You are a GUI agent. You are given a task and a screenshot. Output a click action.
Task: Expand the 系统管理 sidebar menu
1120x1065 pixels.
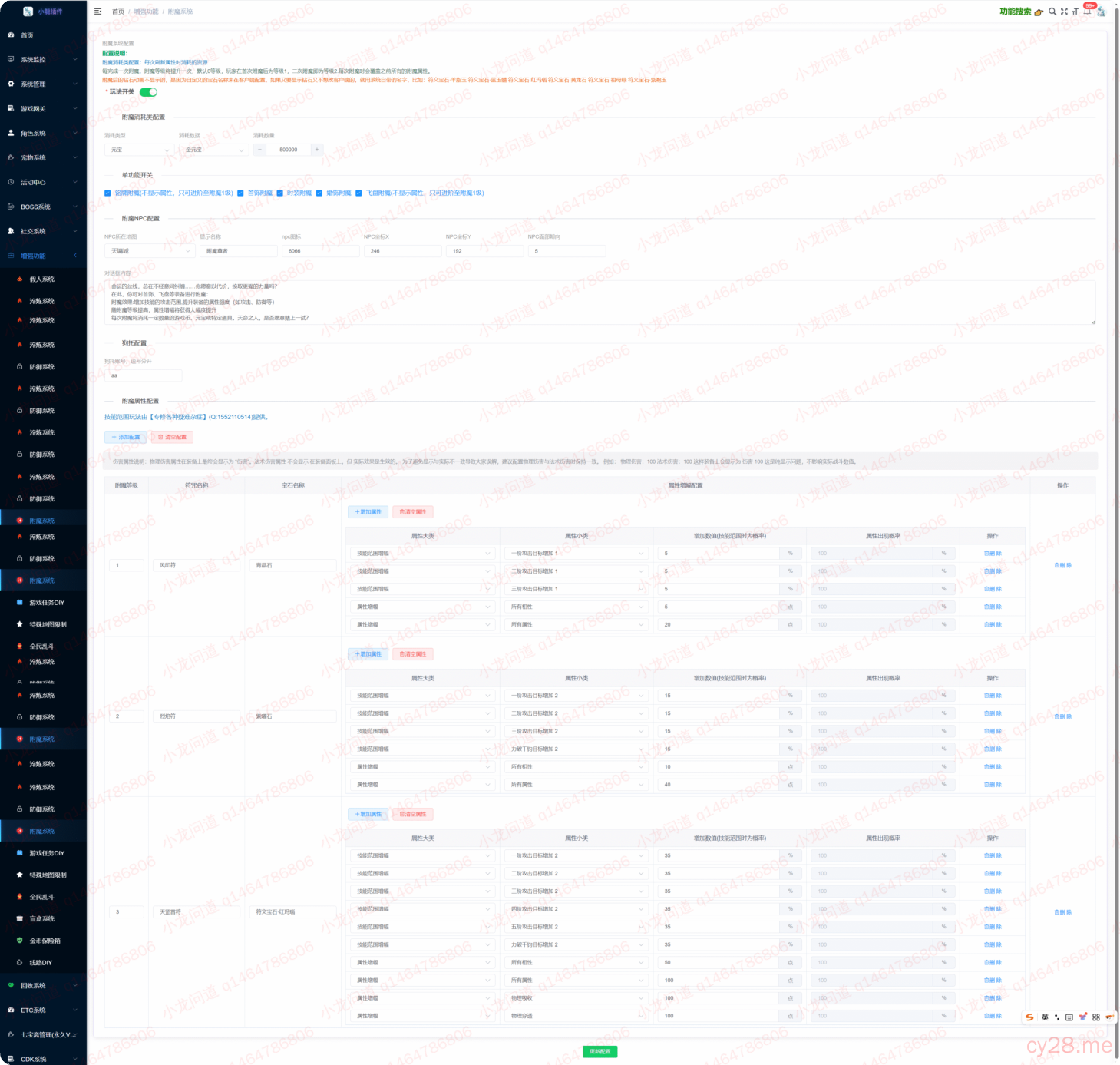(x=42, y=84)
